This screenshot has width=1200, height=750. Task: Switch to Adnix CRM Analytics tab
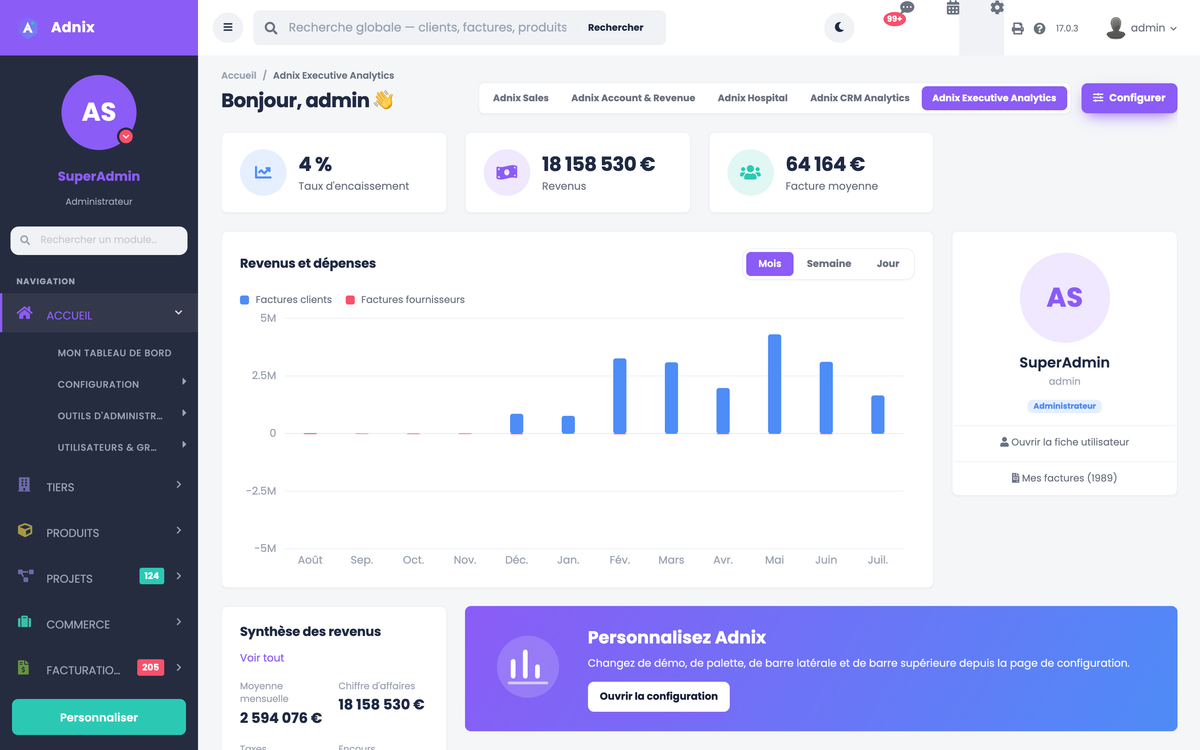coord(860,98)
